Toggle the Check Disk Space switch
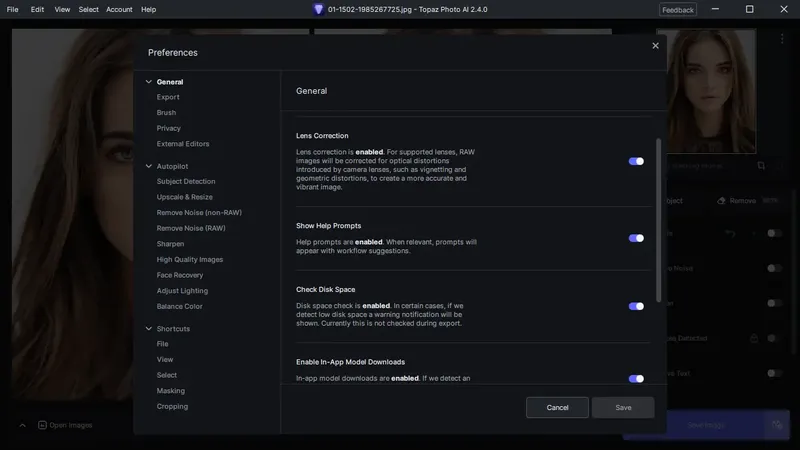Viewport: 800px width, 450px height. click(636, 306)
